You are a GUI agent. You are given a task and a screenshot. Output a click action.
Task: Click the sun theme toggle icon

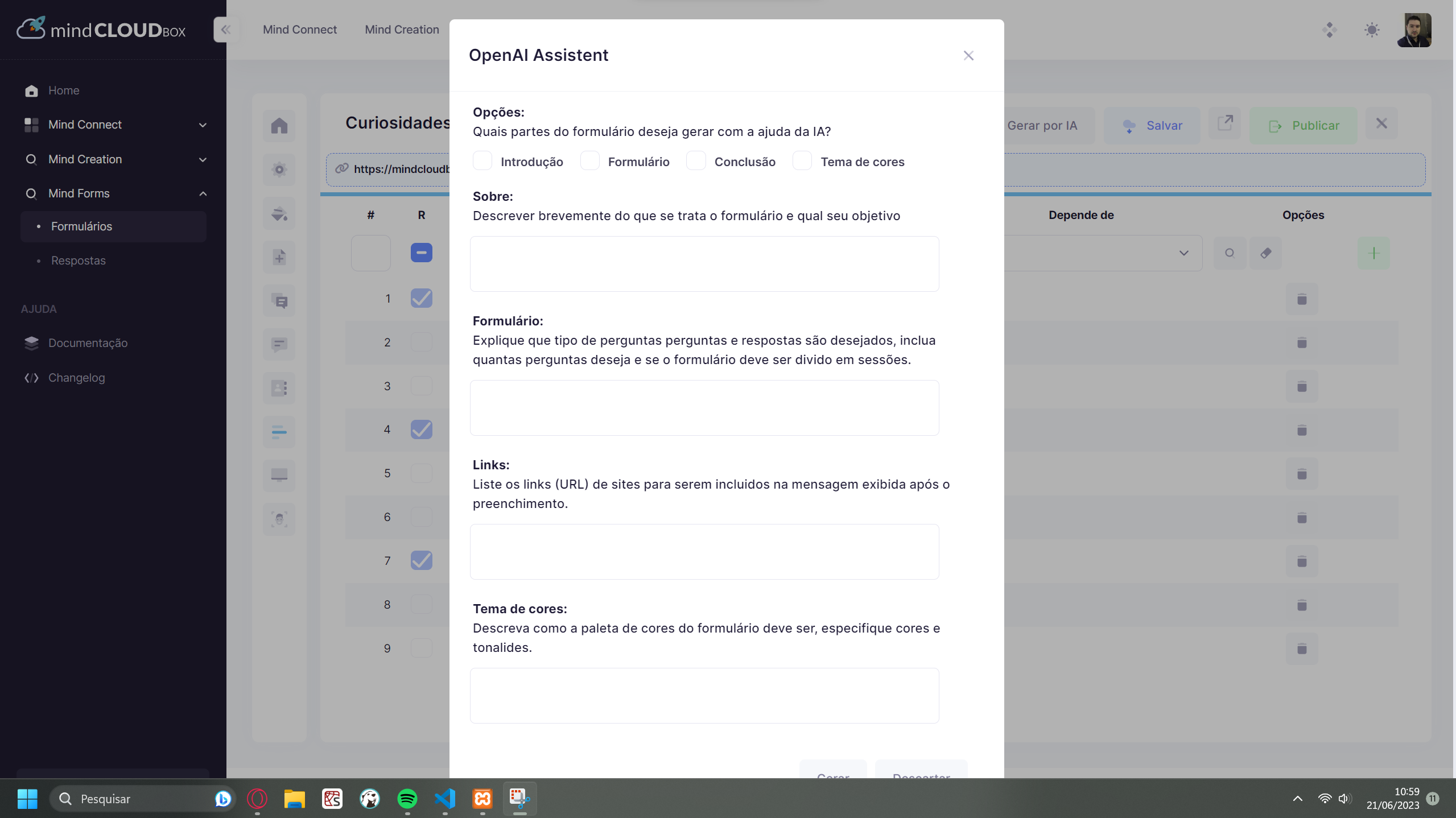point(1371,30)
